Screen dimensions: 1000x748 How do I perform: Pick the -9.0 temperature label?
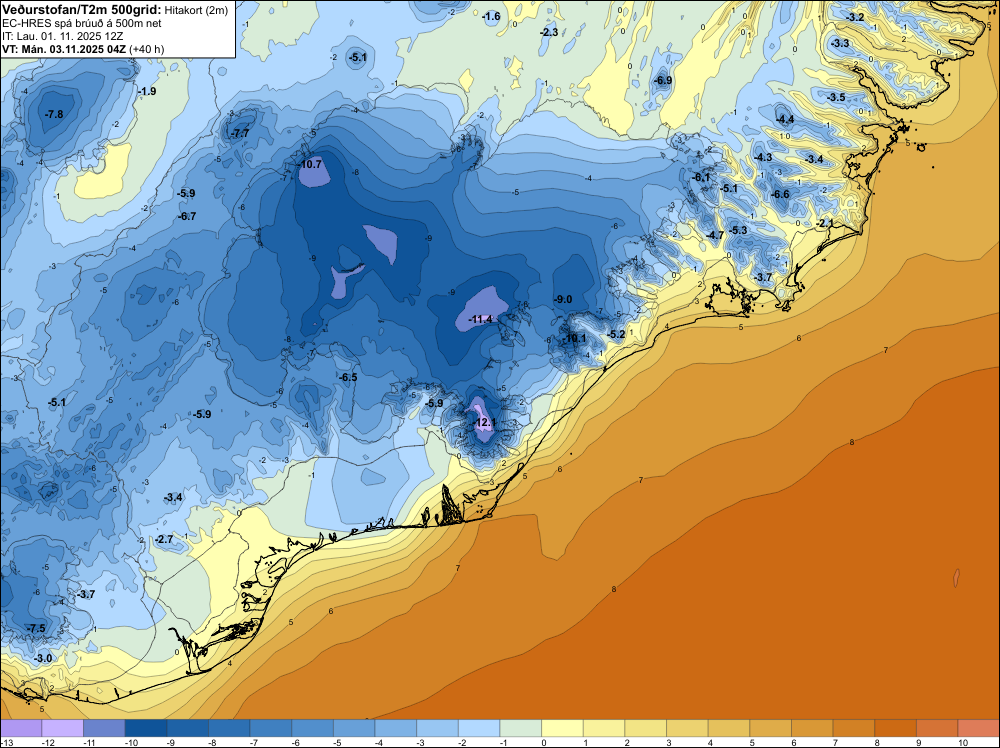562,299
